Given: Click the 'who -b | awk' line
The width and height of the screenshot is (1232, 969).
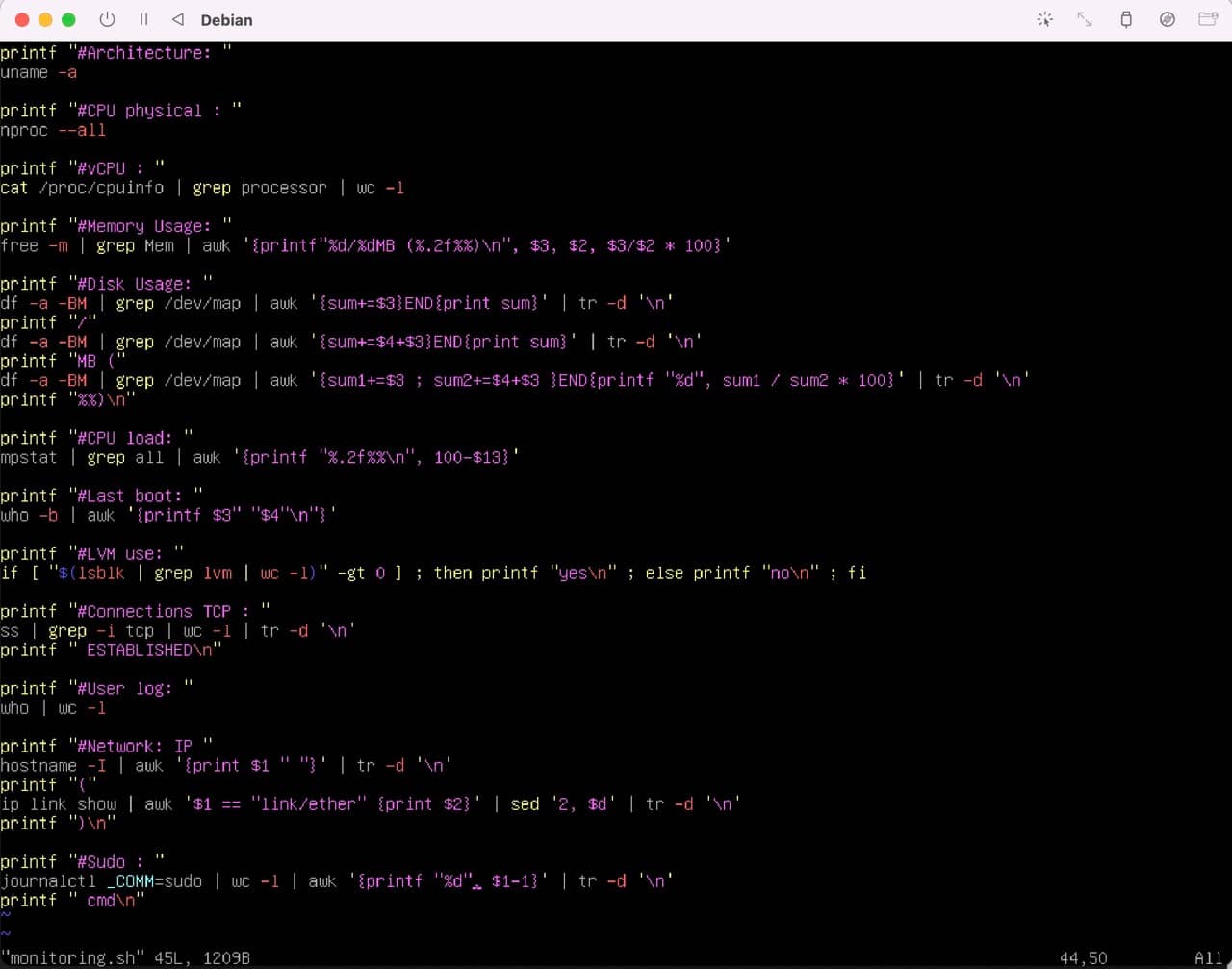Looking at the screenshot, I should [x=168, y=515].
